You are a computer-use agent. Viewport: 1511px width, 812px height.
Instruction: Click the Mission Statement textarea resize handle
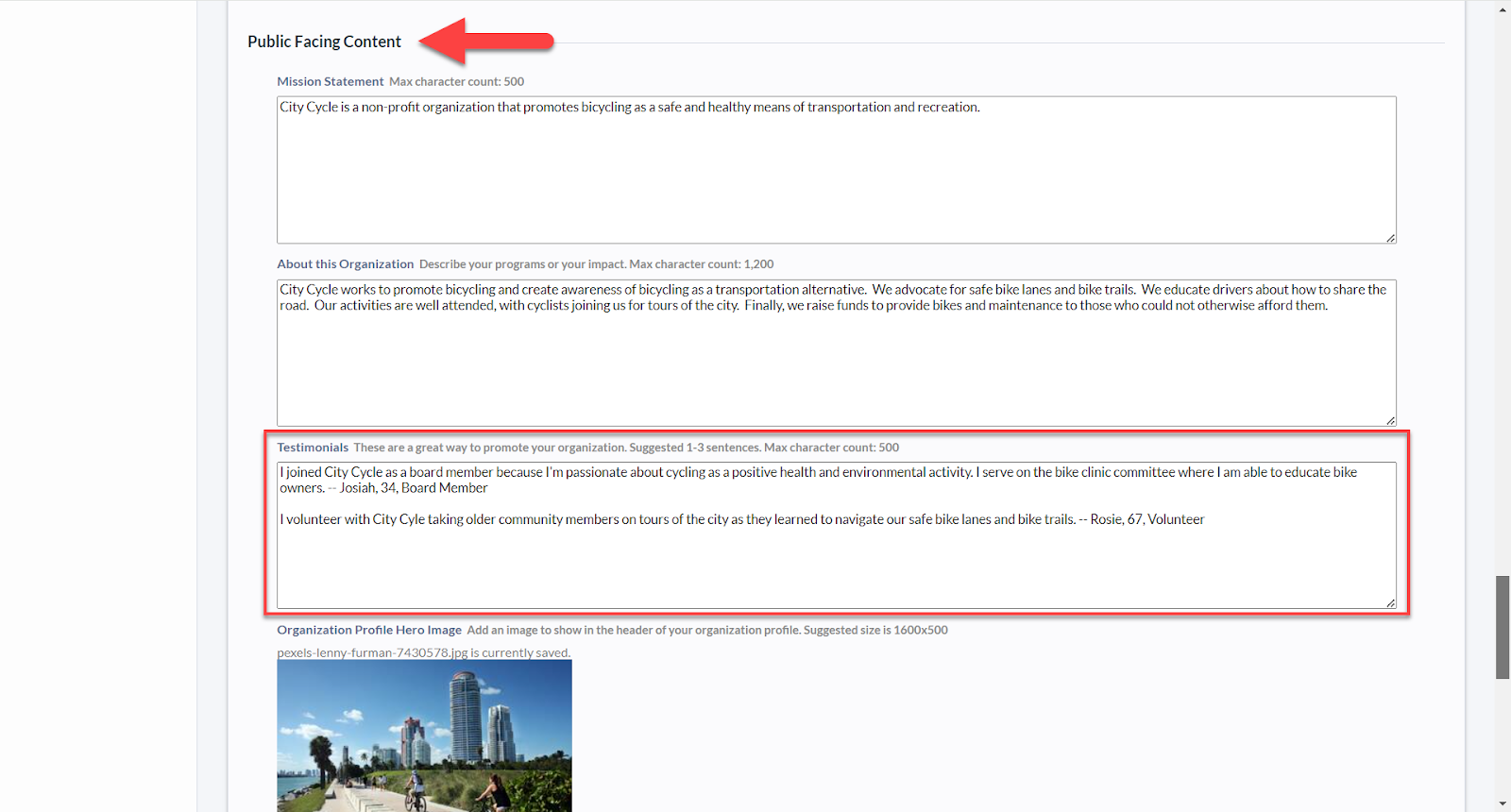click(1390, 238)
